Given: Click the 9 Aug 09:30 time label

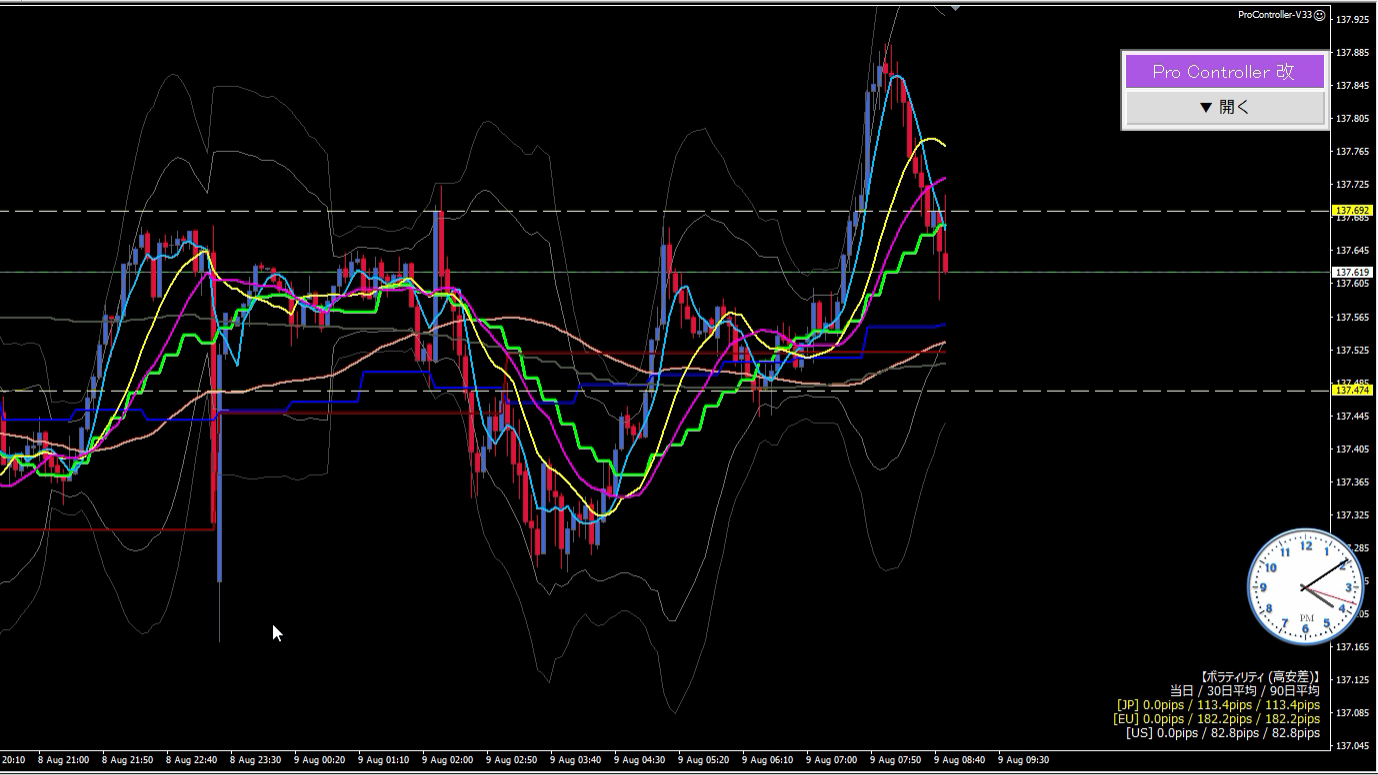Looking at the screenshot, I should (1023, 760).
